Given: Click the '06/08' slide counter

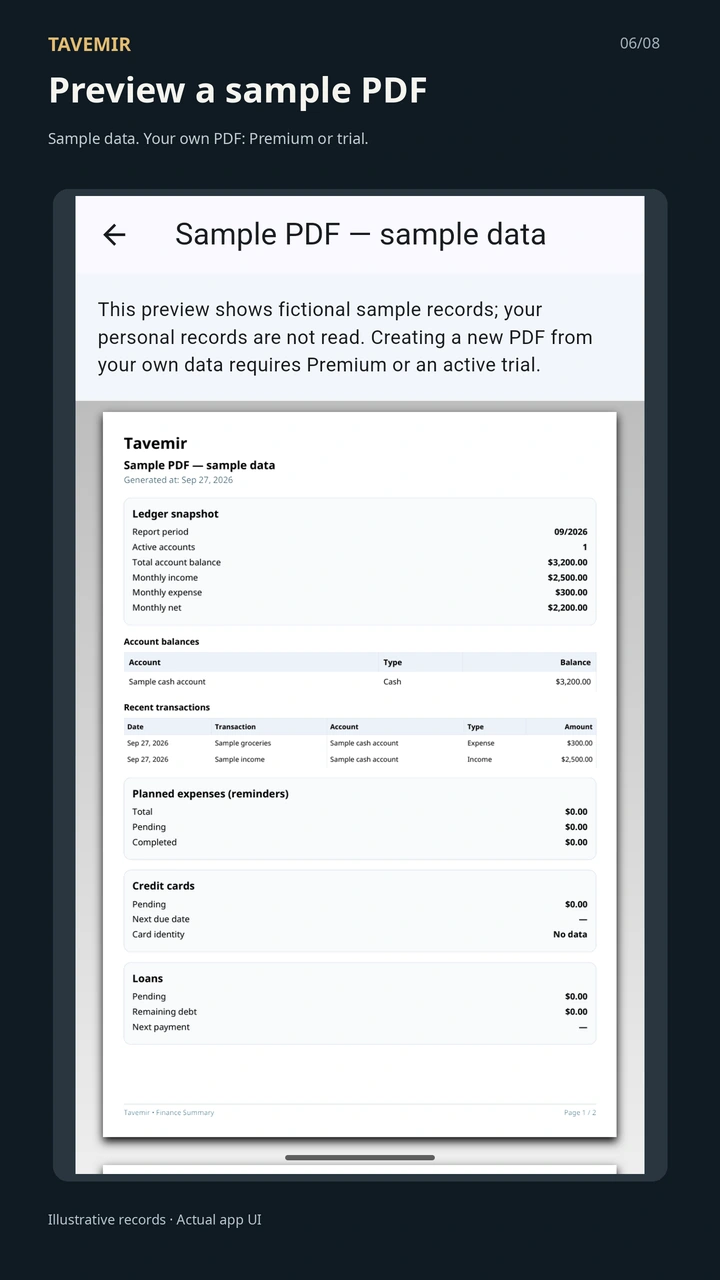Looking at the screenshot, I should pos(640,43).
